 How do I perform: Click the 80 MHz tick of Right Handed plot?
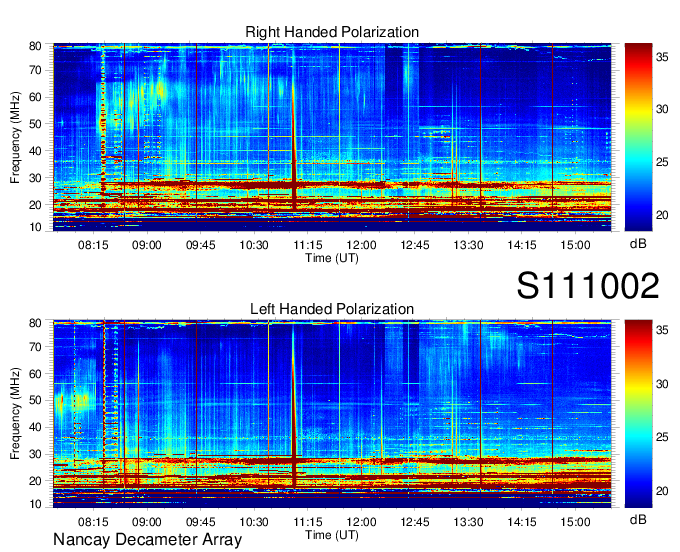tap(35, 46)
